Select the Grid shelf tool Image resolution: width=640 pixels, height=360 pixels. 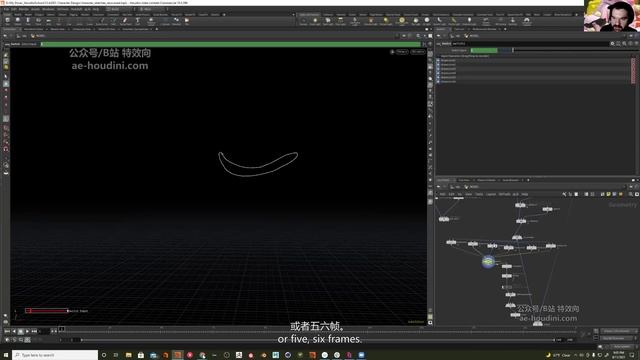pos(49,21)
